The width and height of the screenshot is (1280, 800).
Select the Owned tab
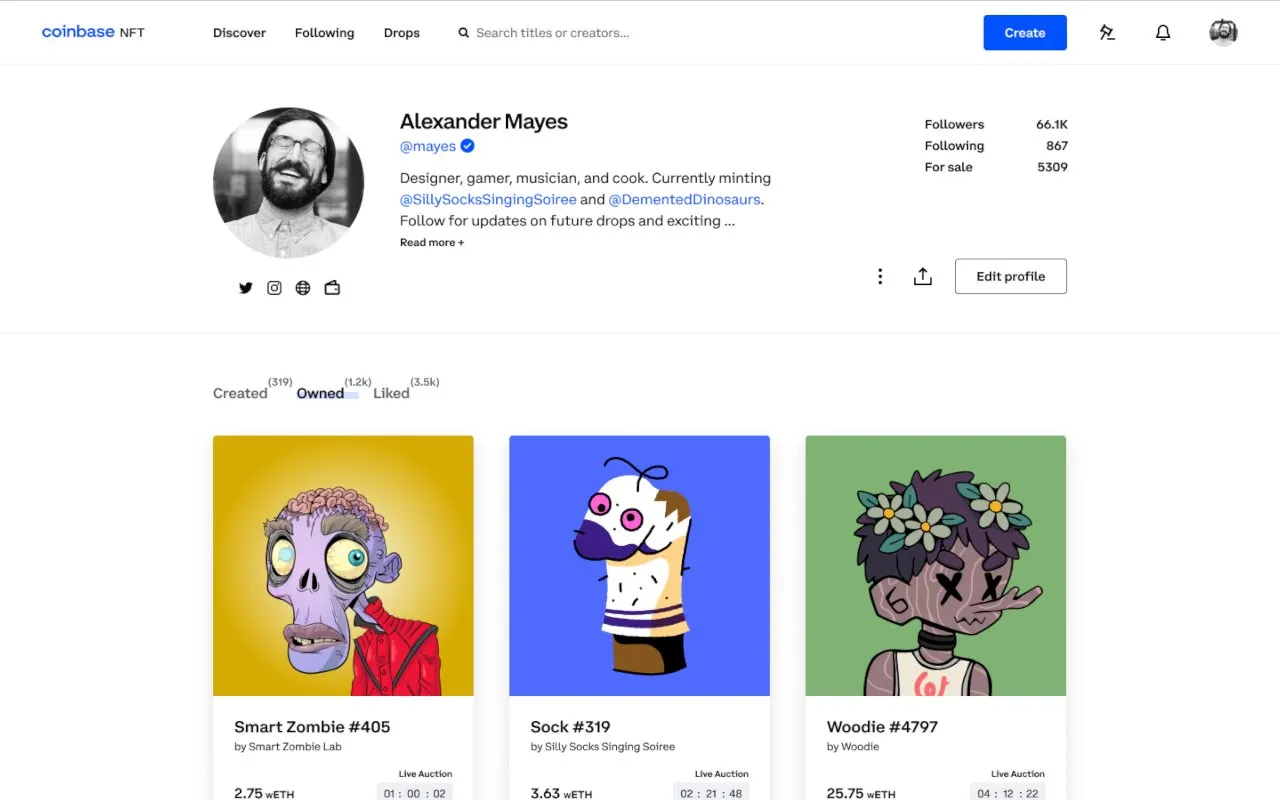click(320, 394)
